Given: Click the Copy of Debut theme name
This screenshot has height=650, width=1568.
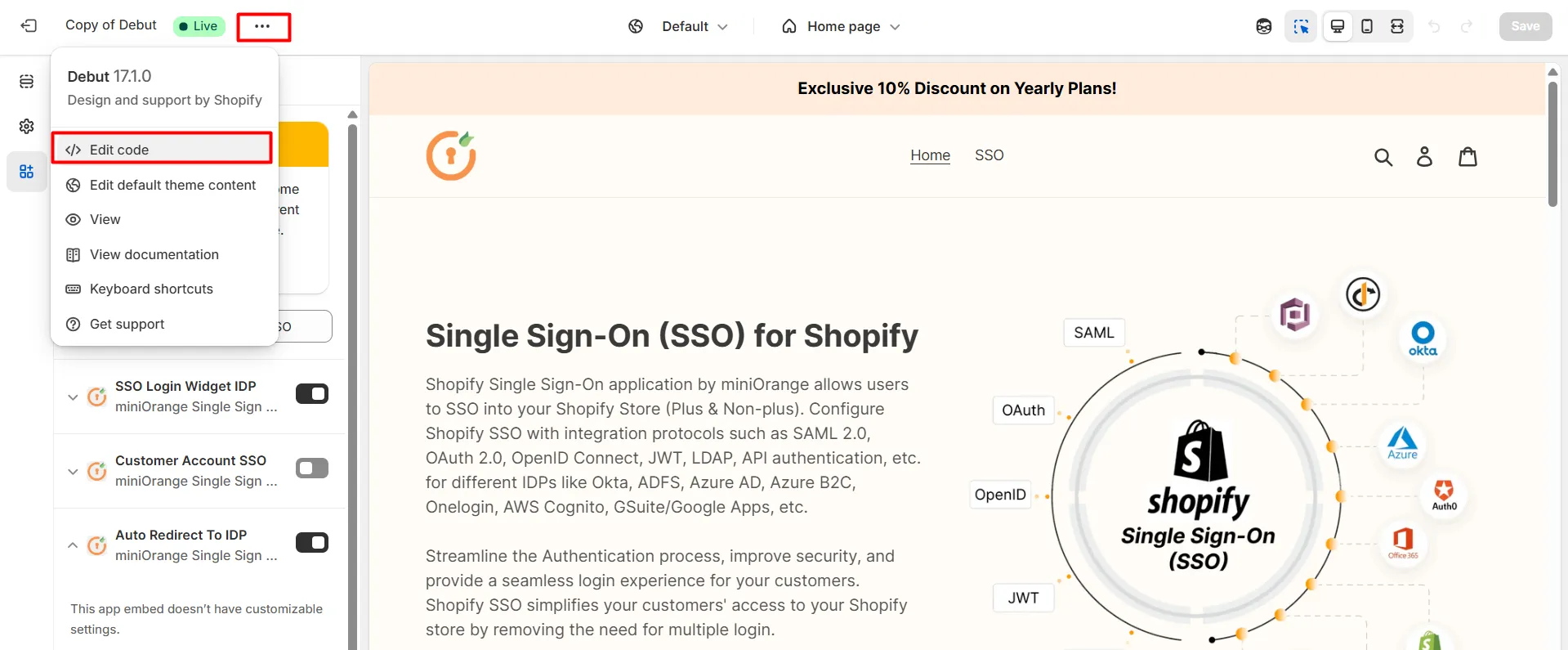Looking at the screenshot, I should click(x=111, y=25).
